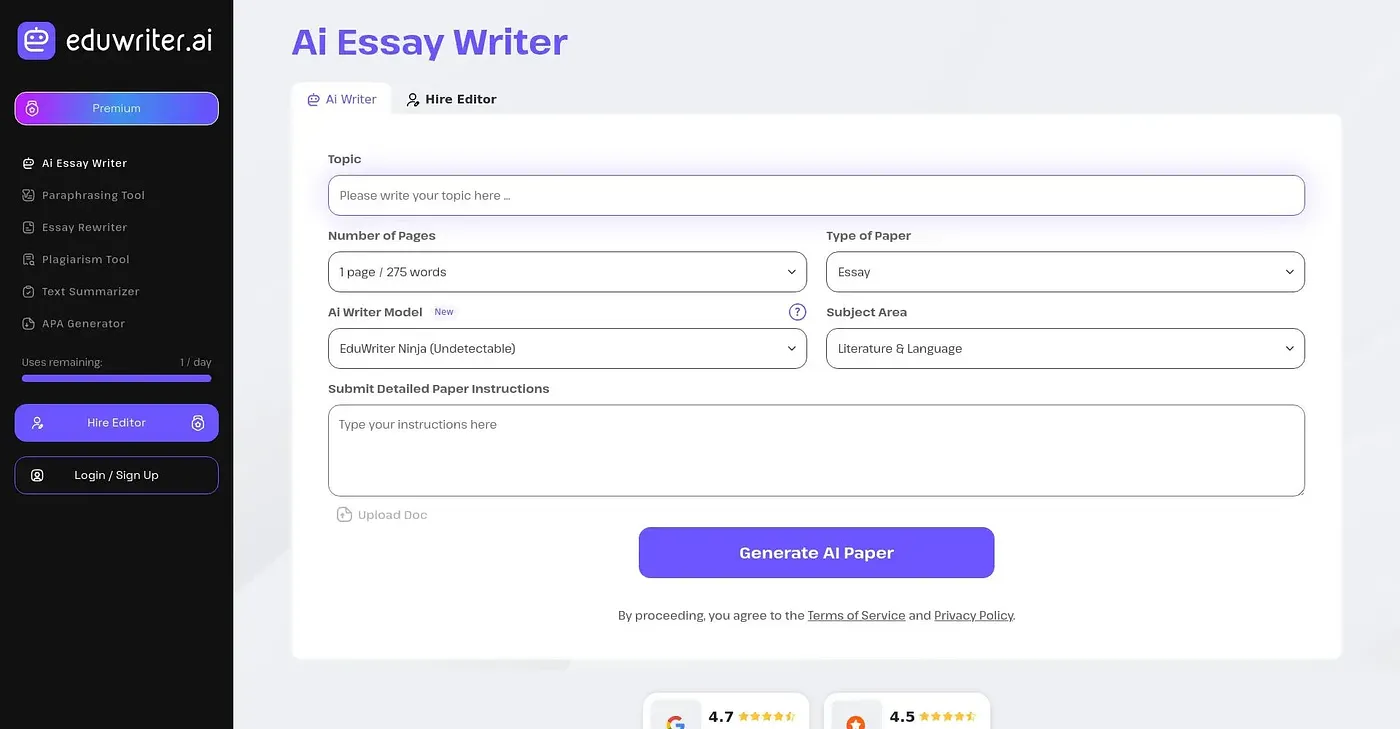Open the Subject Area dropdown
Image resolution: width=1400 pixels, height=729 pixels.
point(1065,349)
